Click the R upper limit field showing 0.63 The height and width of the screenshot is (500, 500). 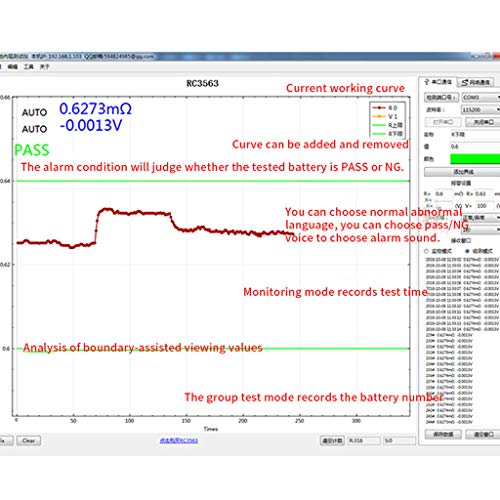pyautogui.click(x=484, y=194)
